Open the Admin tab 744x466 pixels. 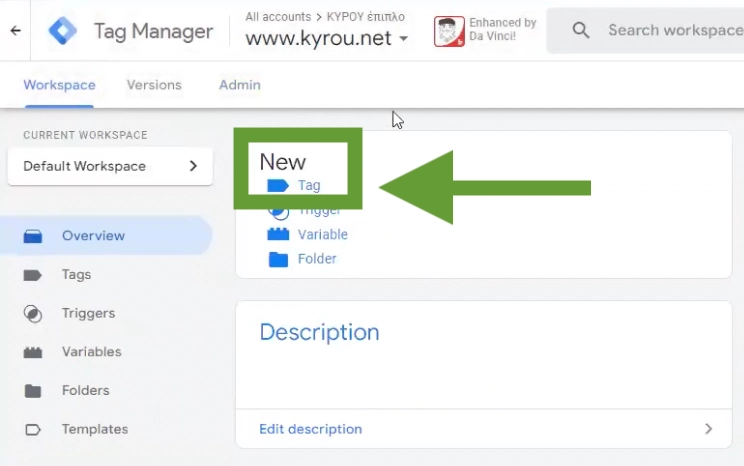click(x=240, y=85)
